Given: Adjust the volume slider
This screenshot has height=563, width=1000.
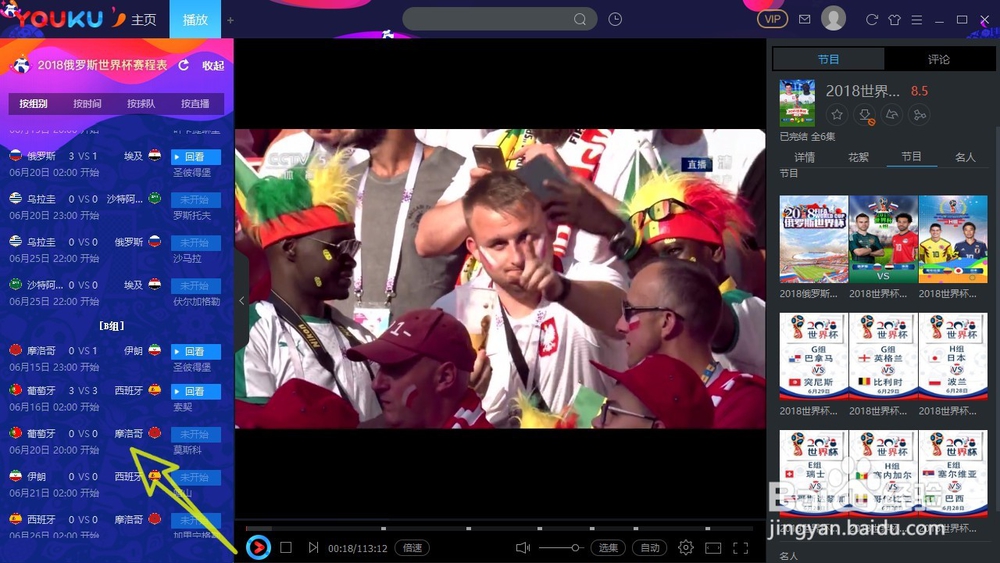Looking at the screenshot, I should [x=560, y=548].
